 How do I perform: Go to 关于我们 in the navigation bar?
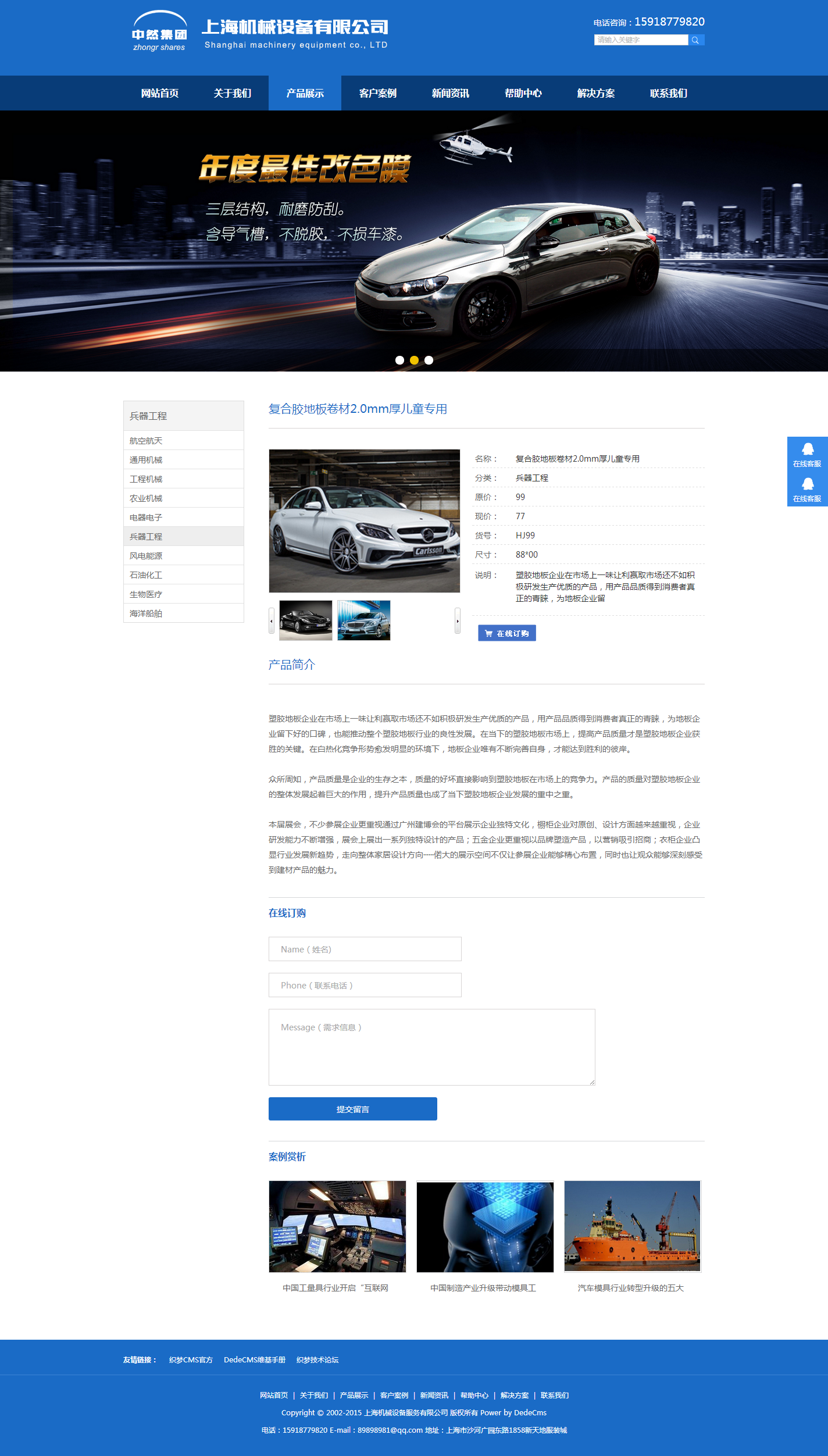tap(232, 93)
